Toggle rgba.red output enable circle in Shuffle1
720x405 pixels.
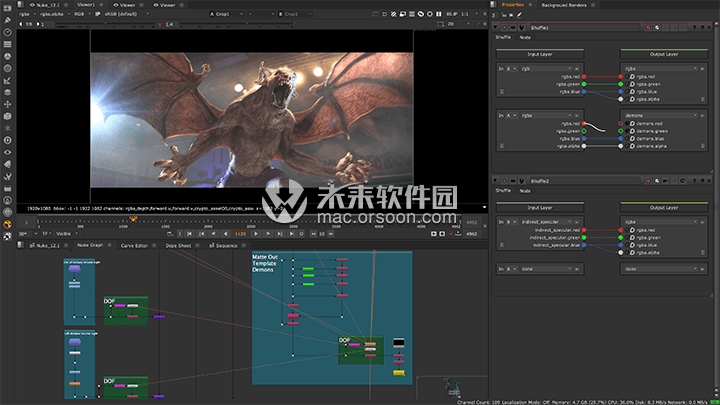627,77
